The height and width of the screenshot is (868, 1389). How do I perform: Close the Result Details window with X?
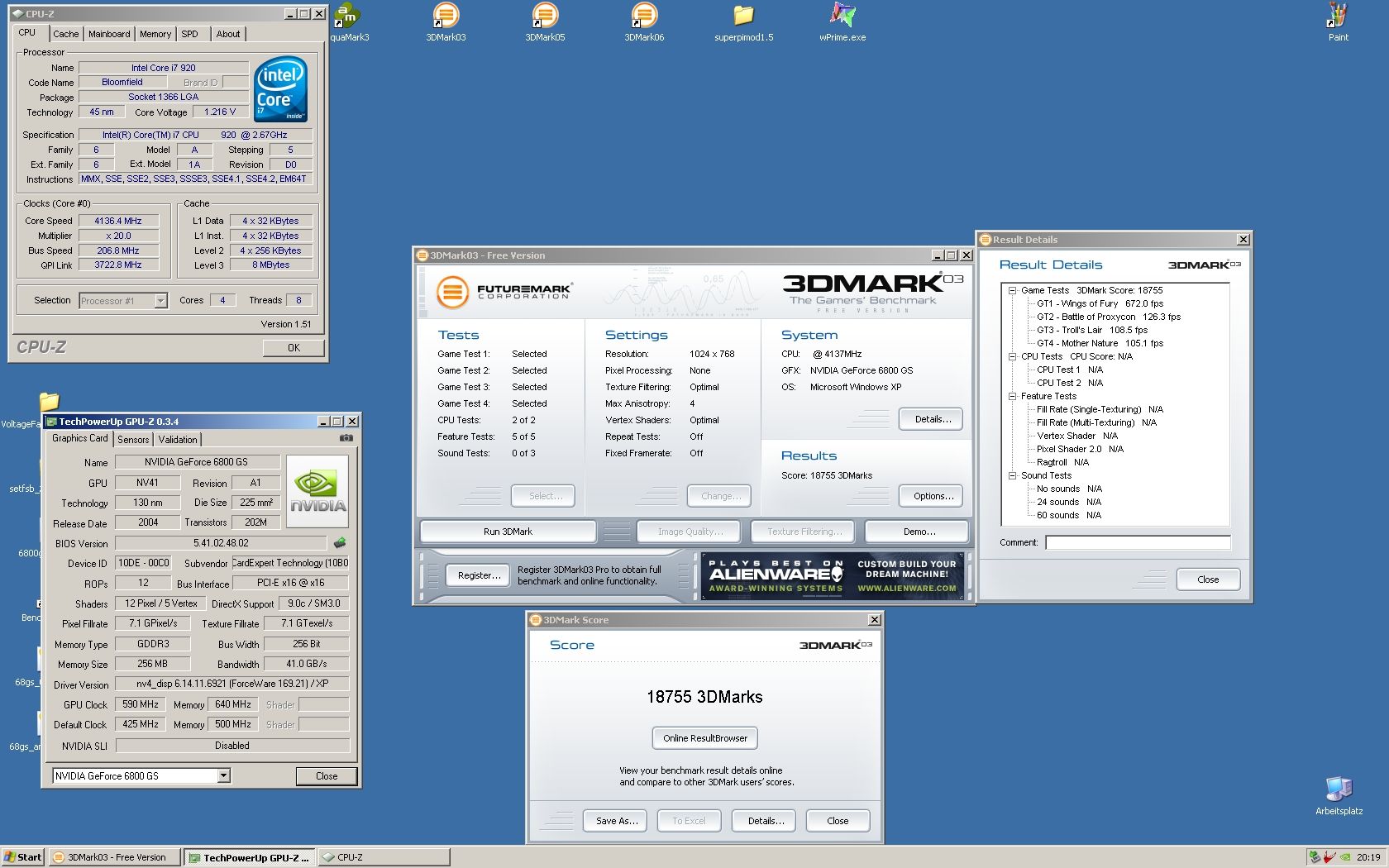(1243, 240)
